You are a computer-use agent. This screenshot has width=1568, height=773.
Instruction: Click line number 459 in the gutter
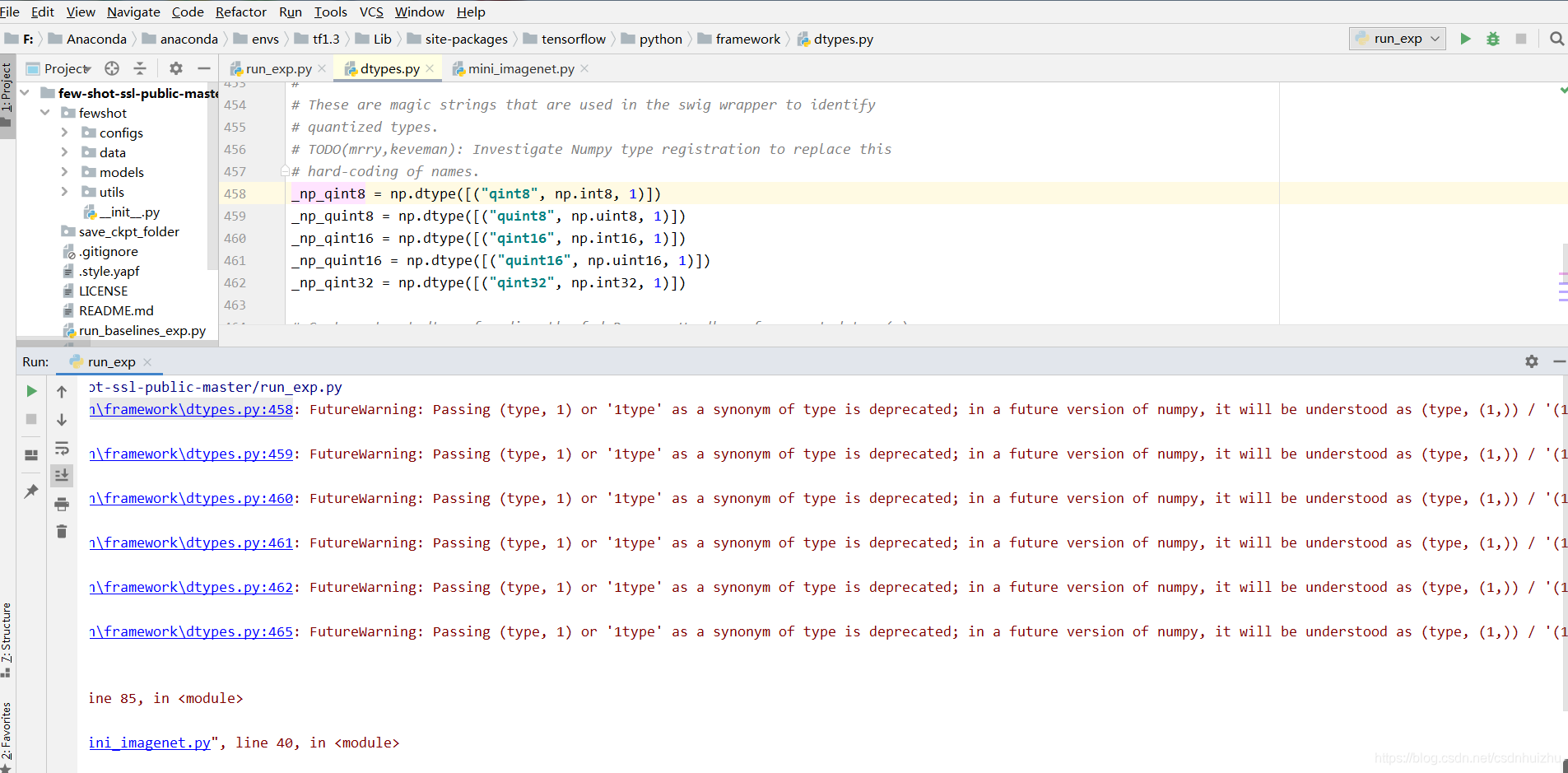point(235,216)
